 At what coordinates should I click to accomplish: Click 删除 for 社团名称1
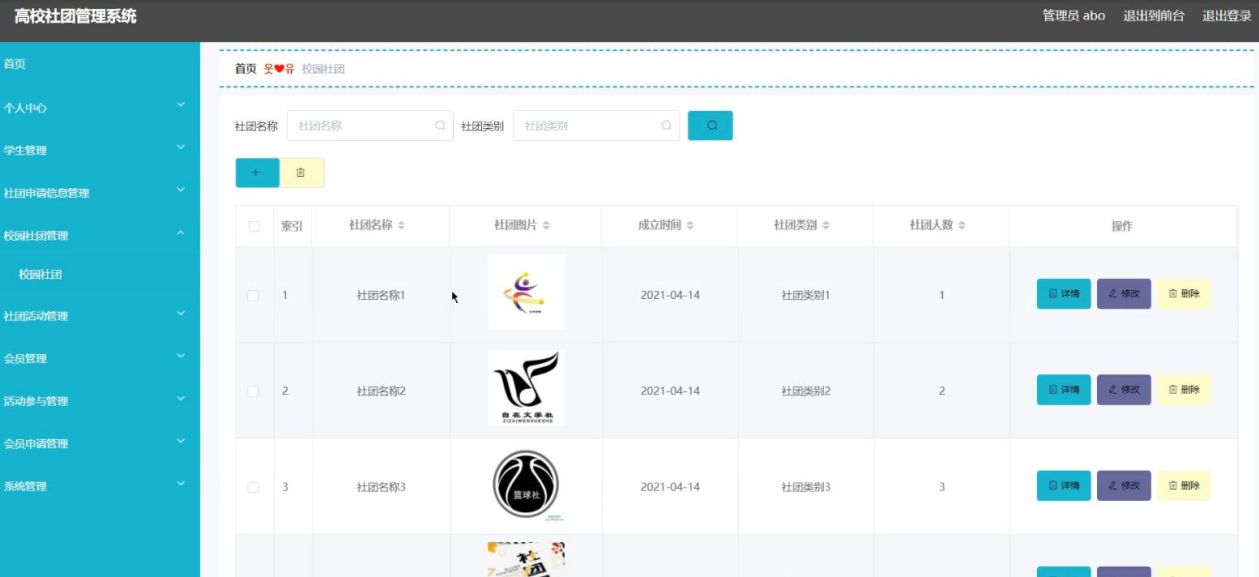1184,294
